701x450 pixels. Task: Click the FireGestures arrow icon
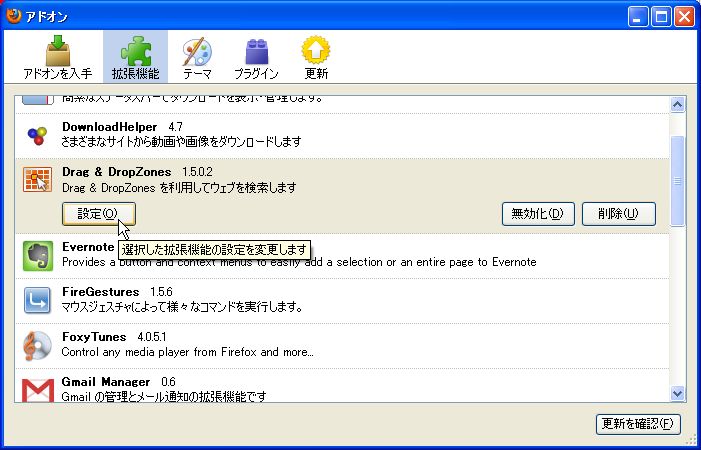click(37, 300)
